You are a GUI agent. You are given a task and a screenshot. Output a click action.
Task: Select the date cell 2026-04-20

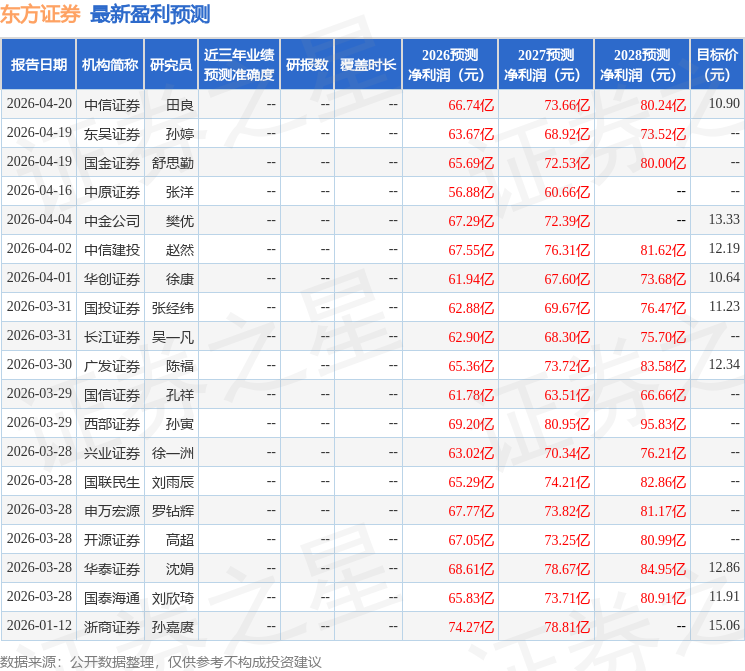[x=39, y=104]
